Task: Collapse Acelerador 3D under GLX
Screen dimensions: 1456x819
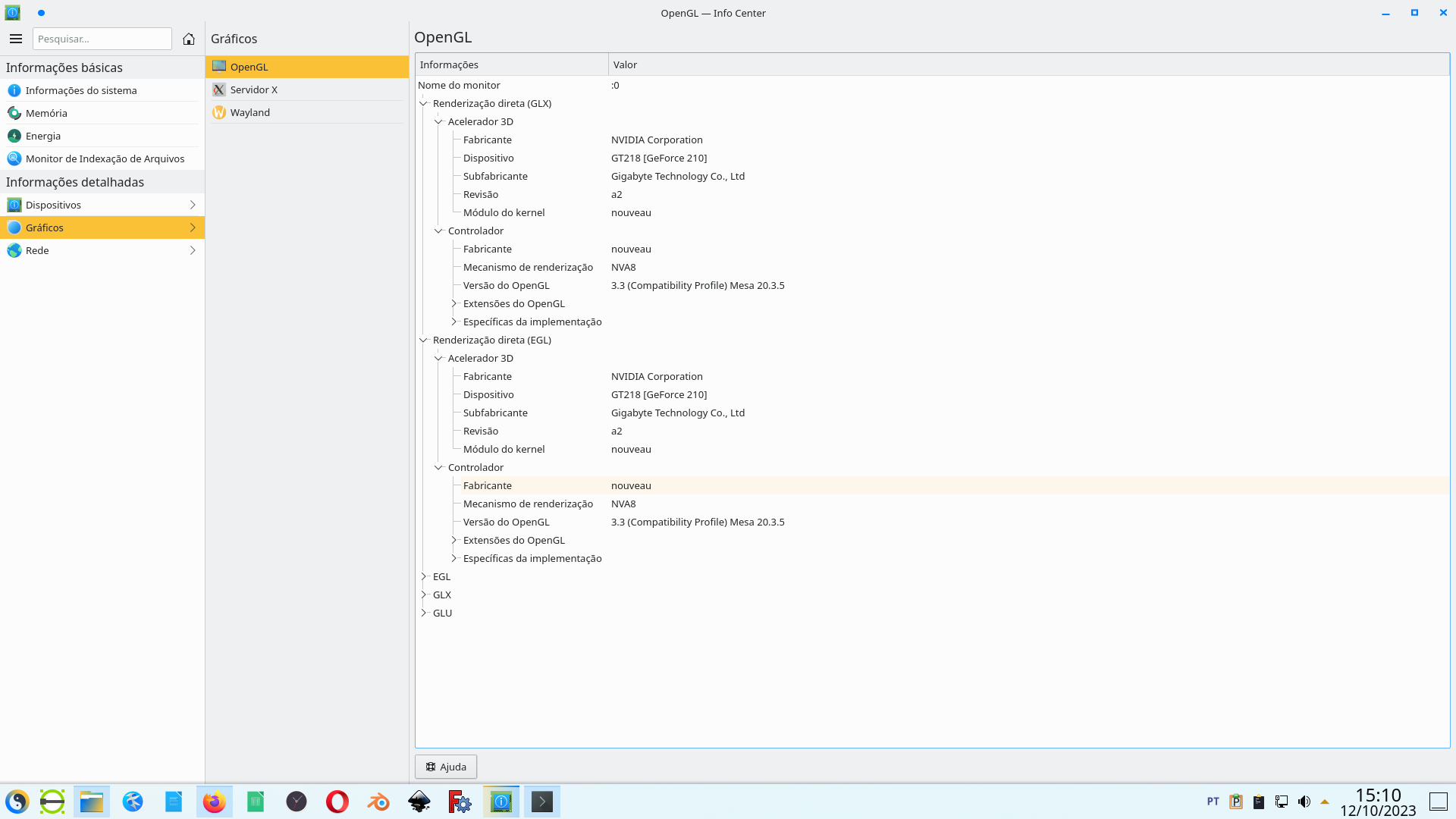Action: [438, 121]
